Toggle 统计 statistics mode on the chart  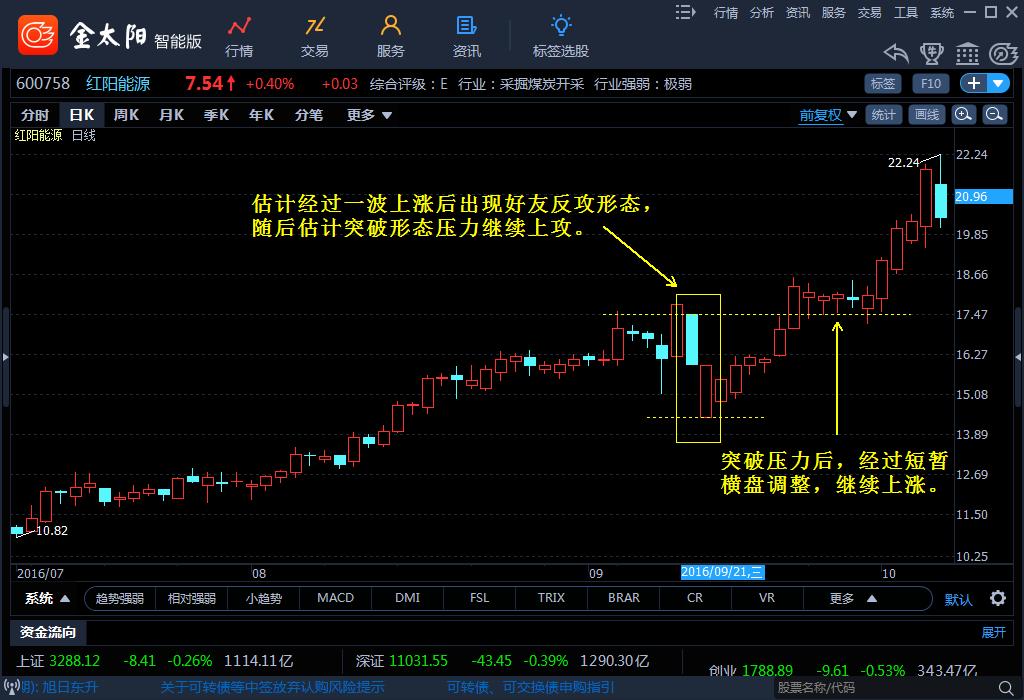883,114
